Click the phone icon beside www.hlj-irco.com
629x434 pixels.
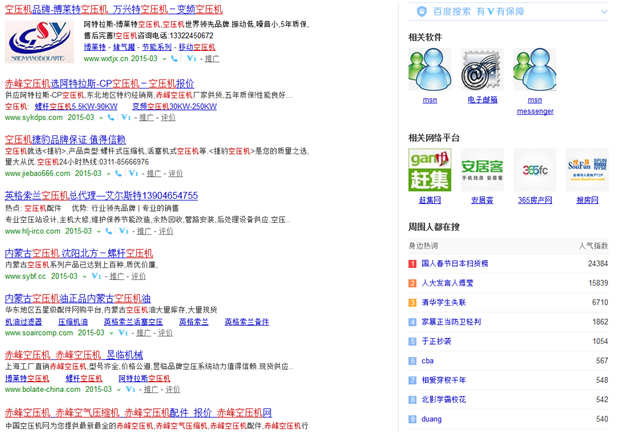[108, 231]
